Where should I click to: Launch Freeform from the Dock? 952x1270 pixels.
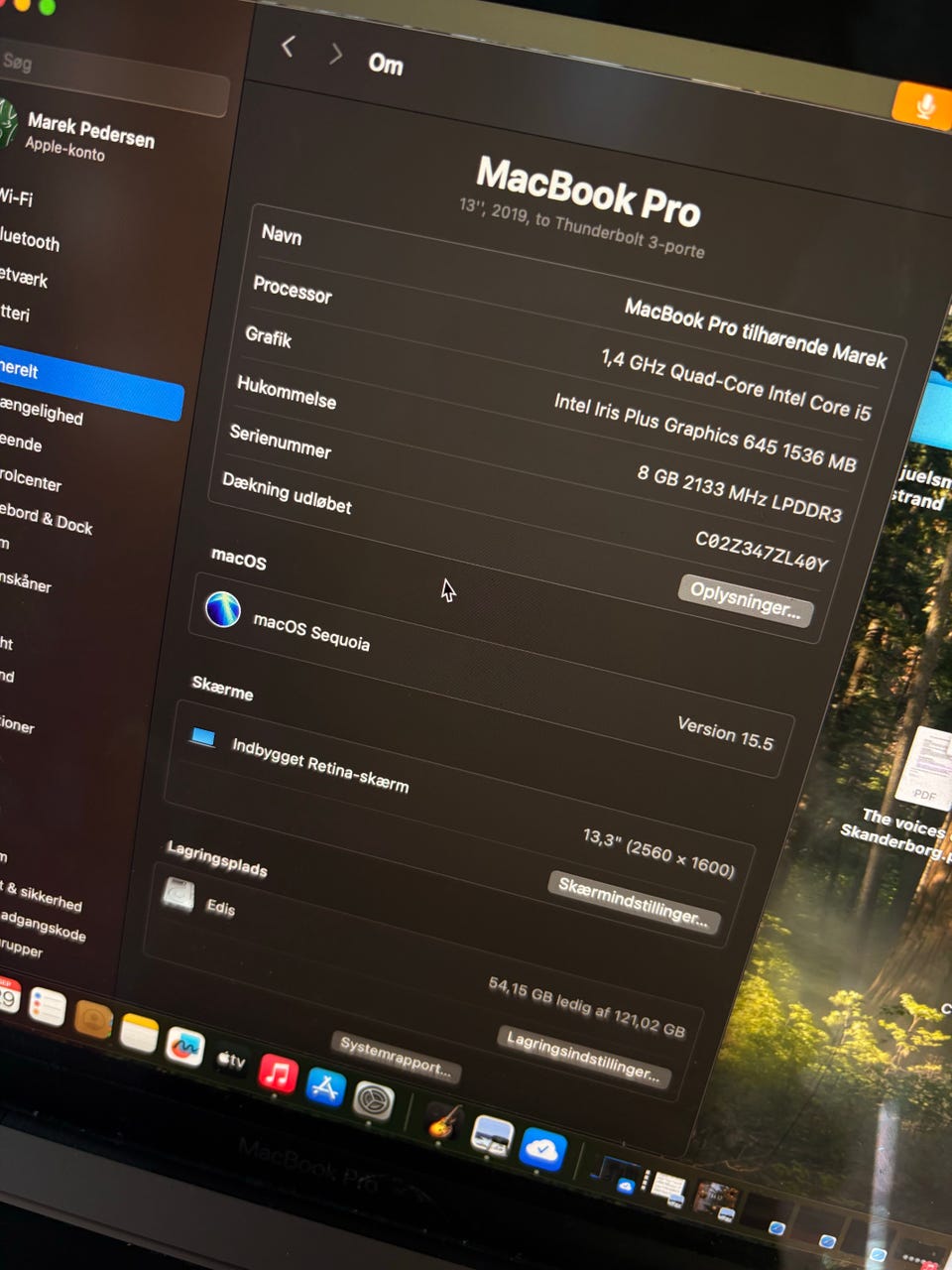click(184, 1046)
